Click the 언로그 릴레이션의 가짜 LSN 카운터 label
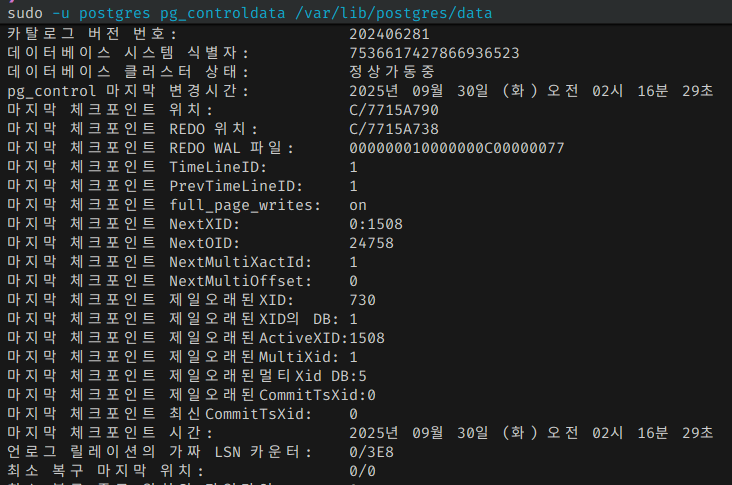Image resolution: width=732 pixels, height=485 pixels. (x=159, y=452)
